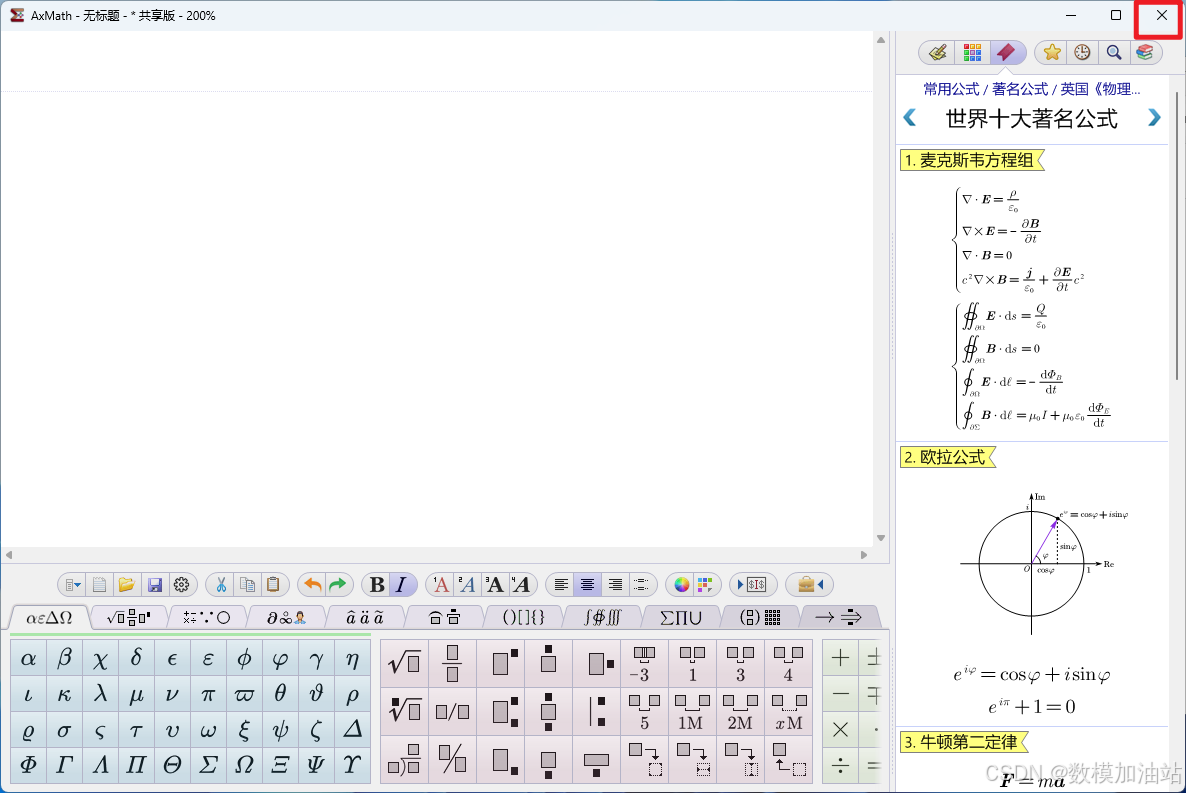Switch to Greek letters αεΔΩ tab
Screen dimensions: 1186x793
pyautogui.click(x=49, y=617)
